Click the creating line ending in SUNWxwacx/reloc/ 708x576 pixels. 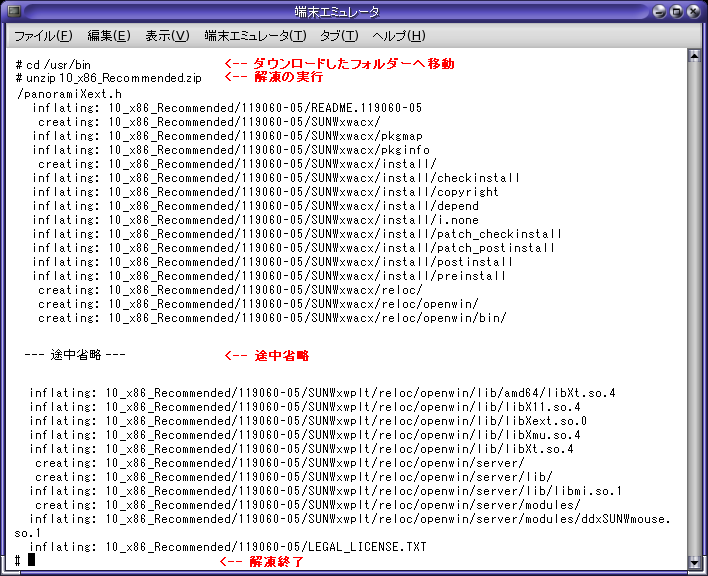pyautogui.click(x=230, y=290)
